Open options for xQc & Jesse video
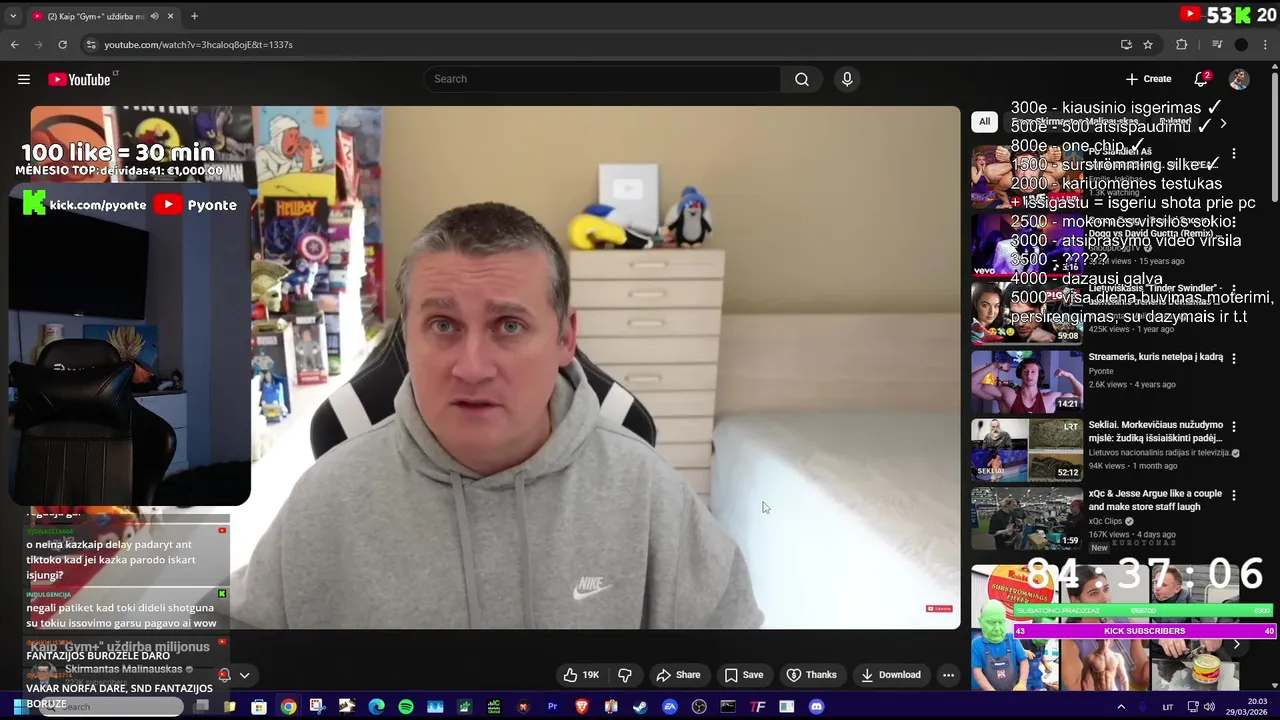The image size is (1280, 720). pos(1234,495)
